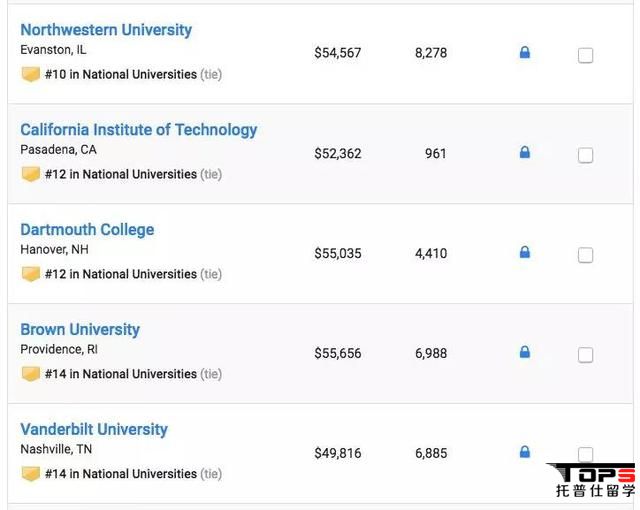
Task: Open the California Institute of Technology link
Action: pos(139,130)
